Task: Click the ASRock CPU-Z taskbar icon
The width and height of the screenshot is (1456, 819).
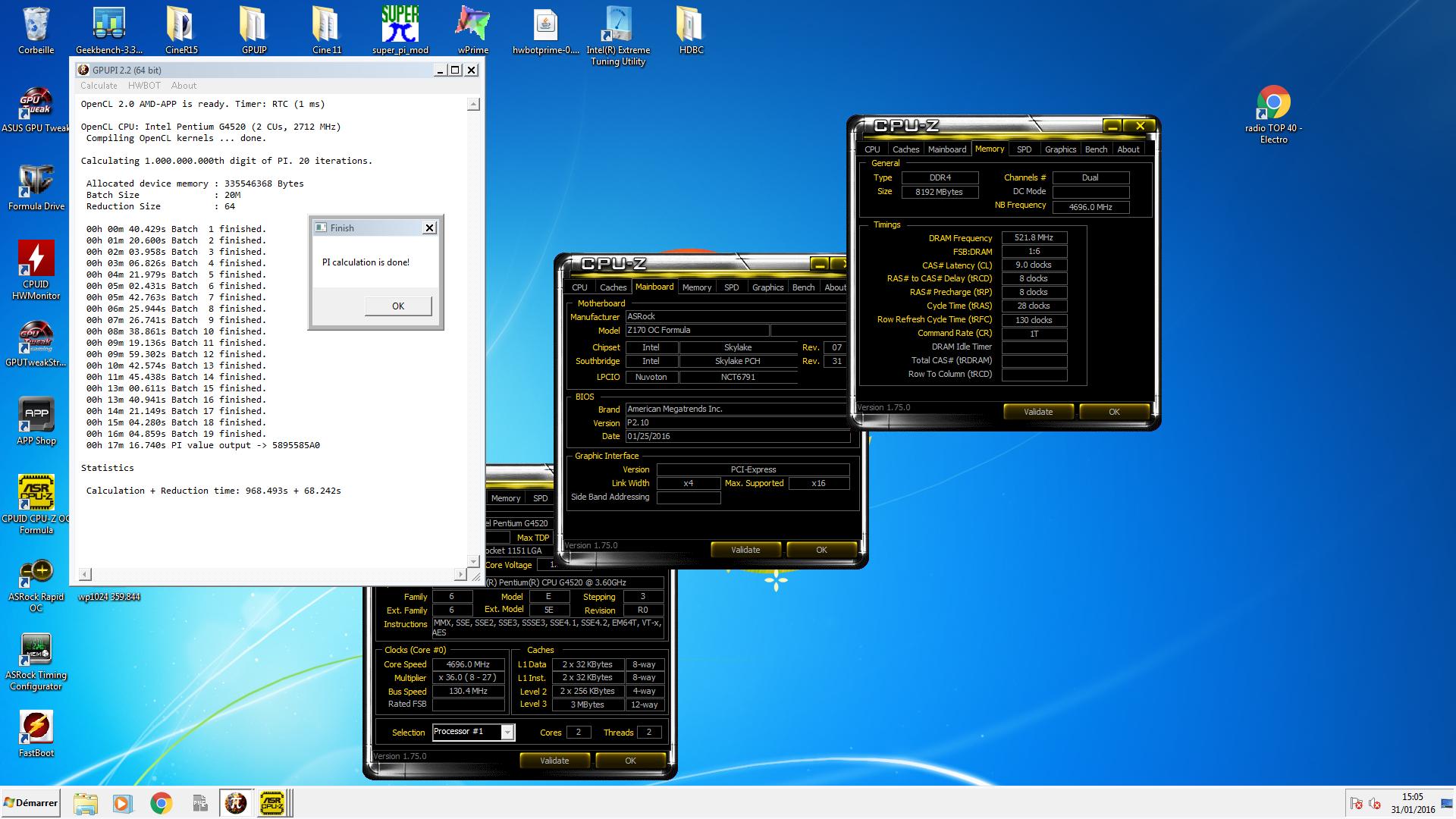Action: tap(272, 803)
